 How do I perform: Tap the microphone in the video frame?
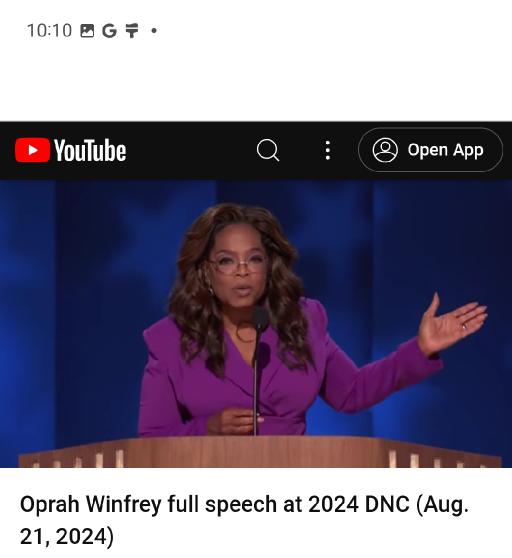point(260,319)
